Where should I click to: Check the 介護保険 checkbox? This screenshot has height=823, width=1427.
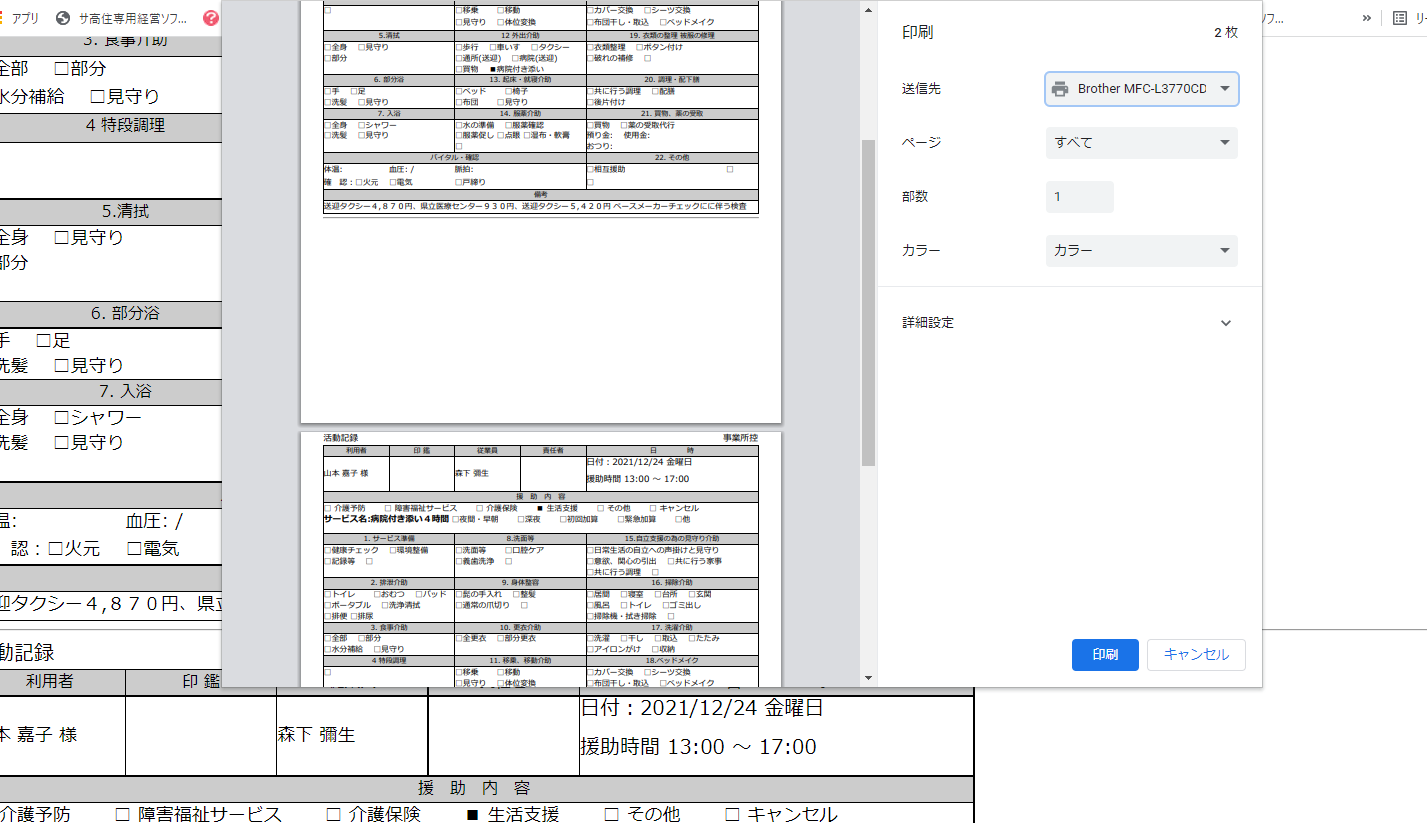334,814
